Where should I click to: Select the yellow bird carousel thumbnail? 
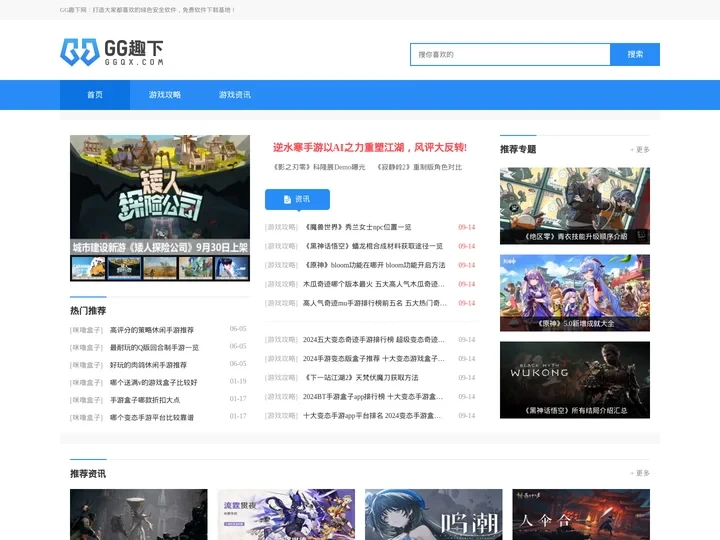click(x=88, y=268)
